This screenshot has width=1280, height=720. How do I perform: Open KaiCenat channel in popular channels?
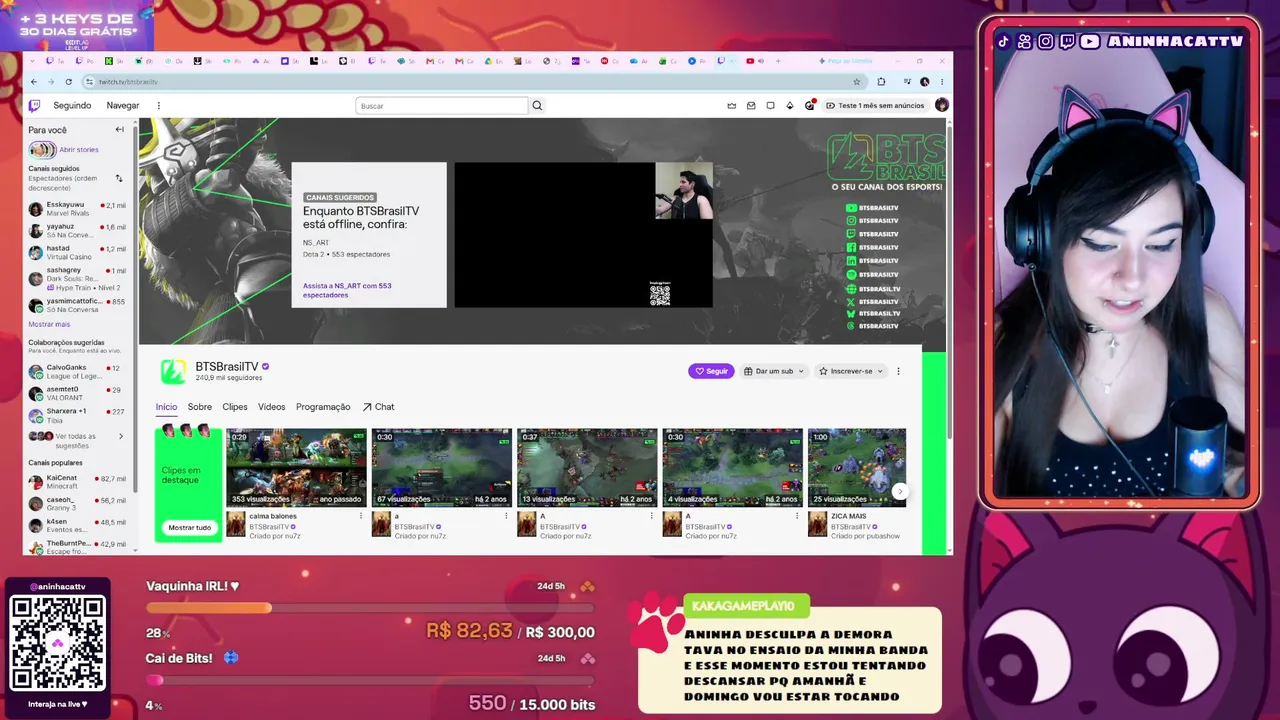tap(78, 482)
